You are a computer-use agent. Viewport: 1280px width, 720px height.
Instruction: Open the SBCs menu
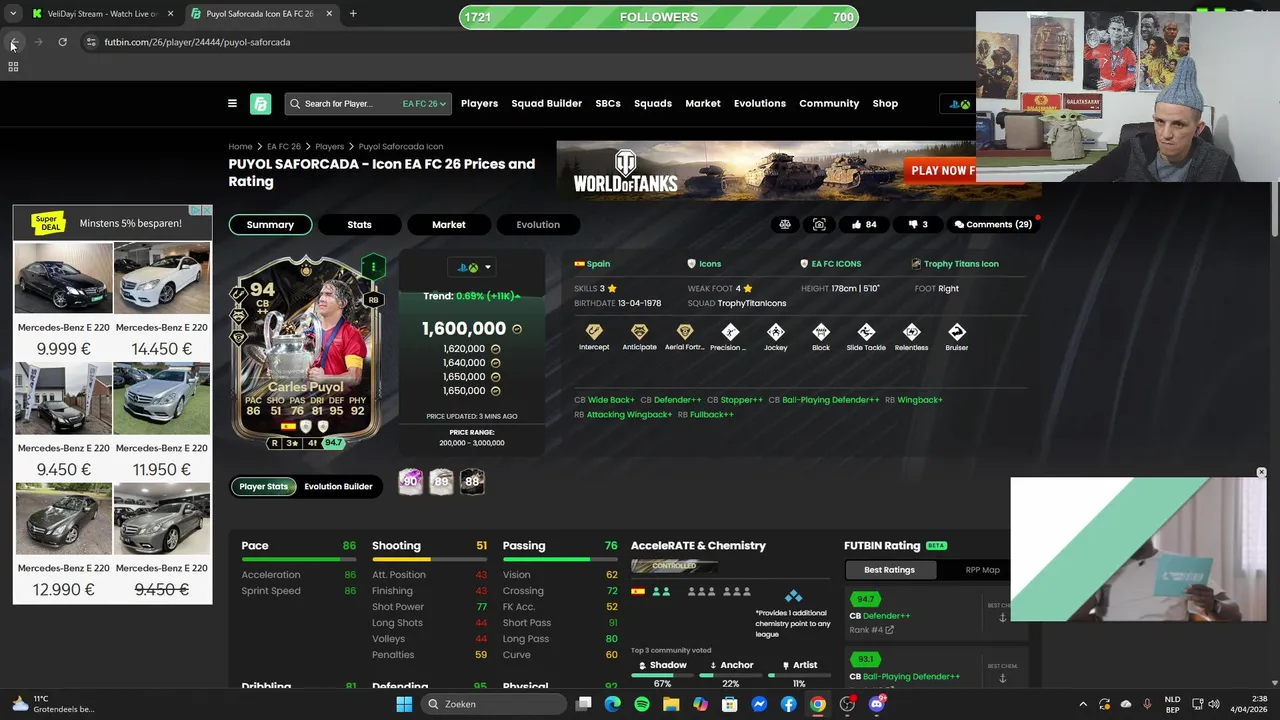click(608, 103)
